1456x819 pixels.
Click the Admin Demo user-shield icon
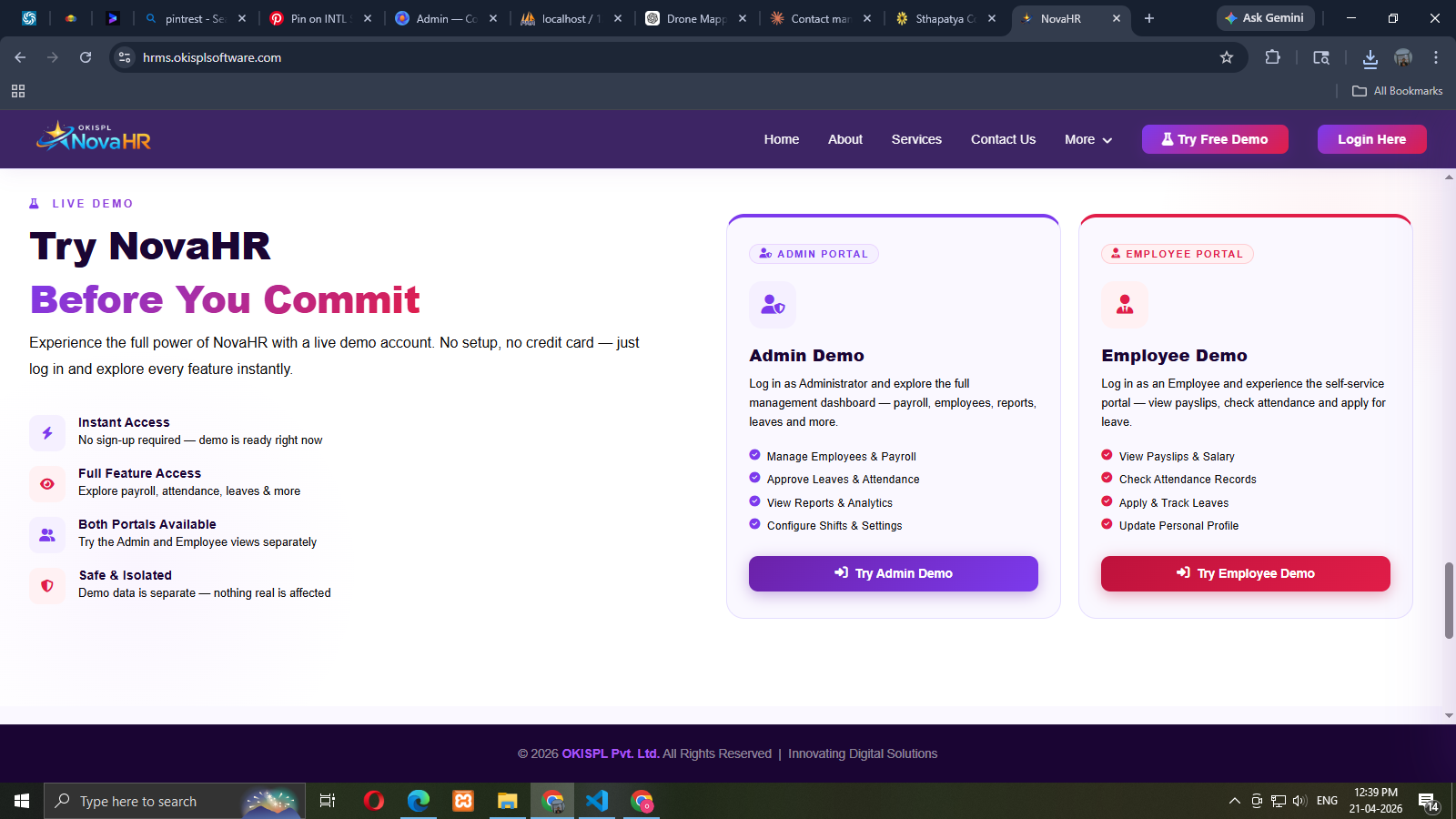tap(773, 305)
